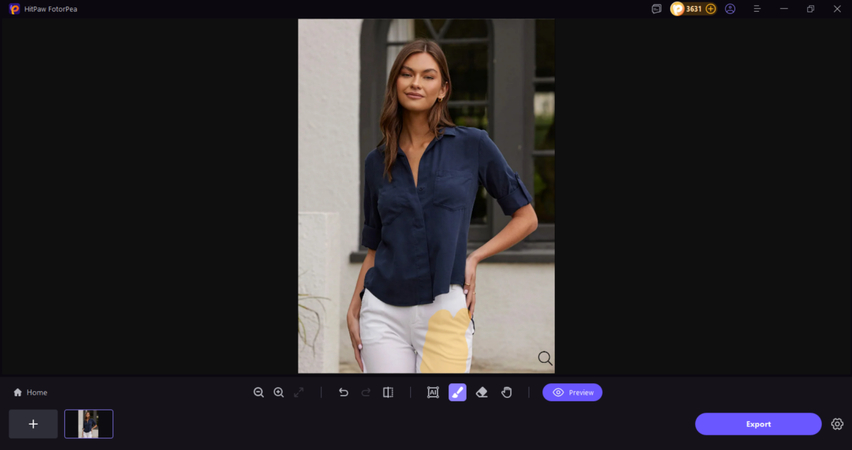Click the Preview button
The height and width of the screenshot is (450, 852).
[x=572, y=392]
